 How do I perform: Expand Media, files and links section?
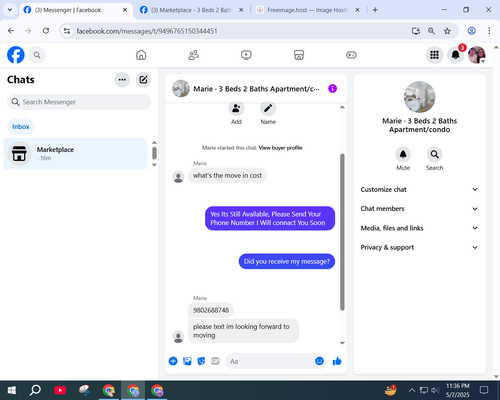tap(419, 228)
